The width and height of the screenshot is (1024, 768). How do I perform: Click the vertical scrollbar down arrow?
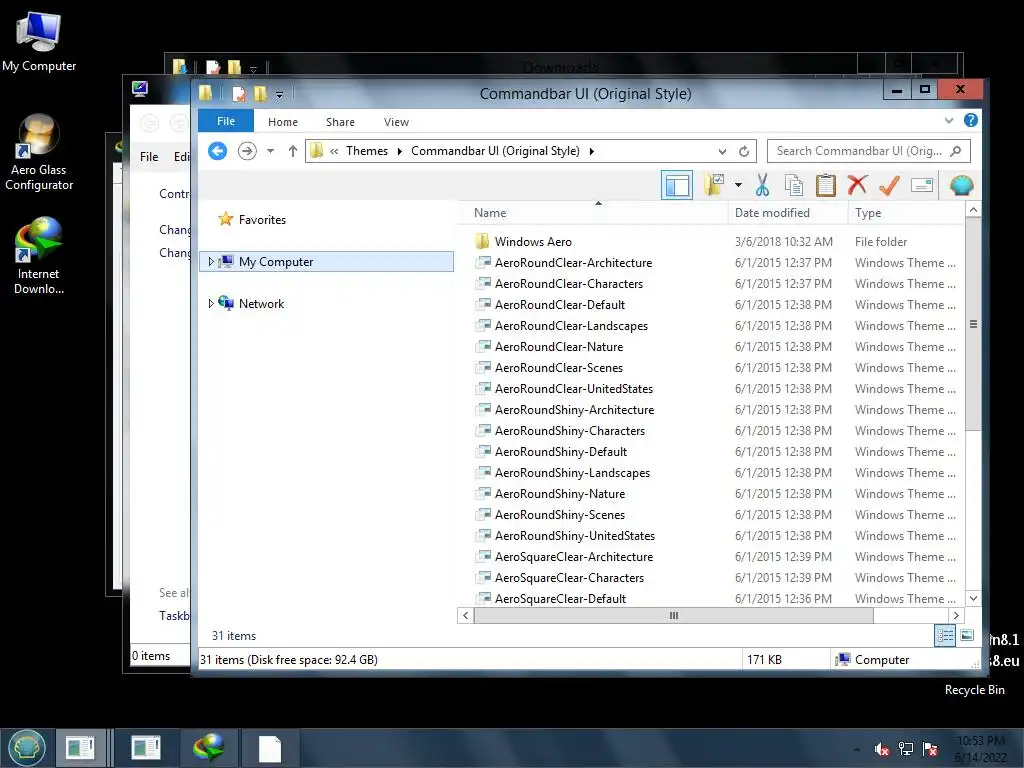[973, 598]
